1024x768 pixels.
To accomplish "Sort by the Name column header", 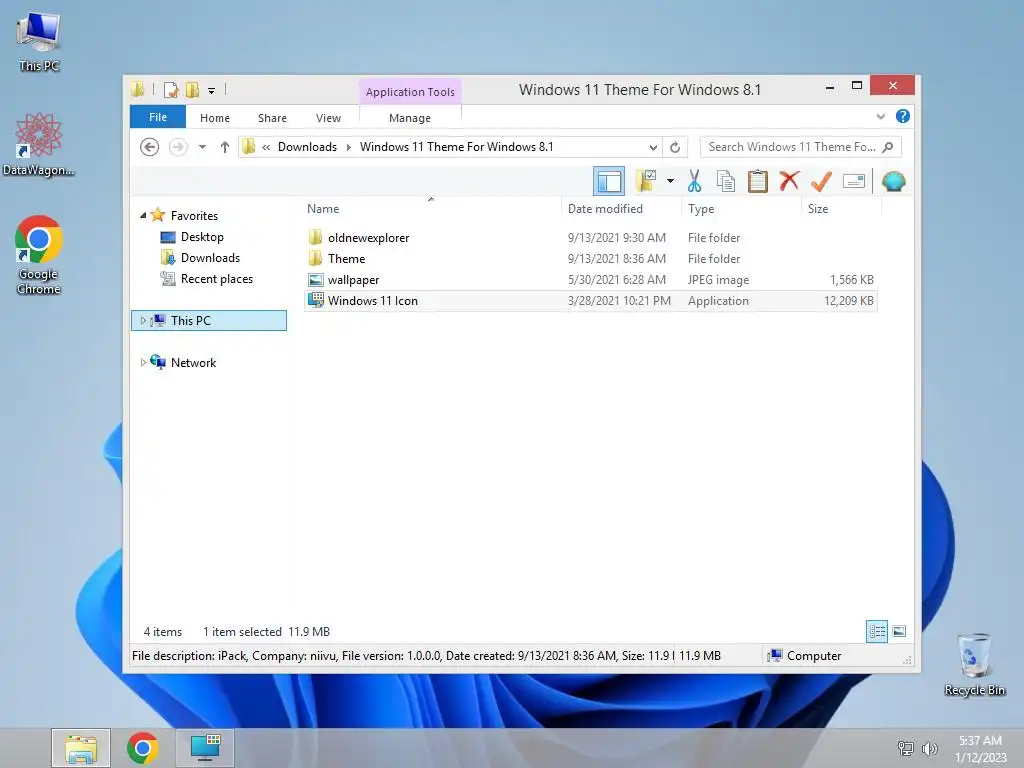I will click(x=323, y=209).
